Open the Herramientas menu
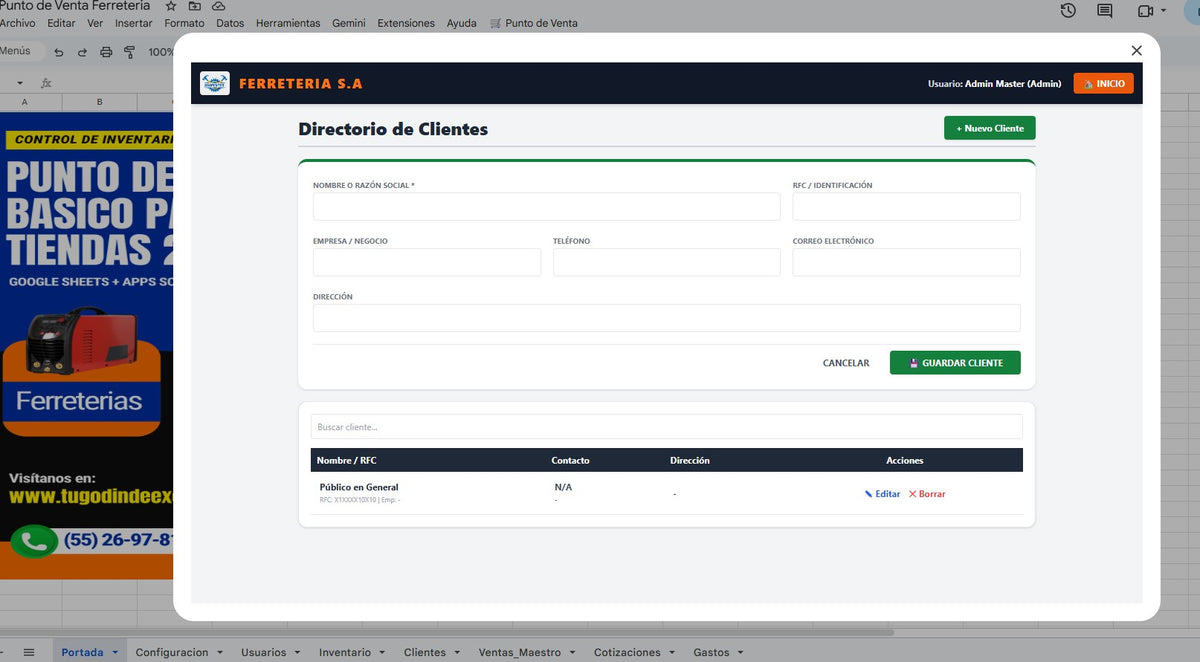Screen dimensions: 1200x662 pyautogui.click(x=288, y=23)
